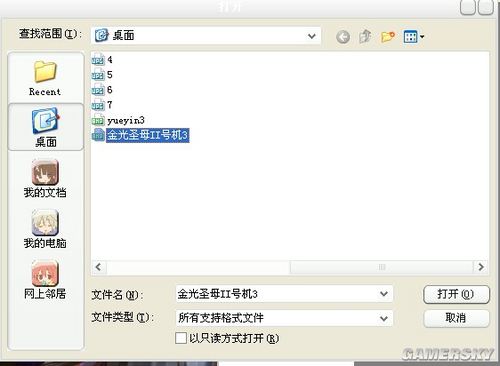
Task: Click the file icon next to 6
Action: pos(98,90)
